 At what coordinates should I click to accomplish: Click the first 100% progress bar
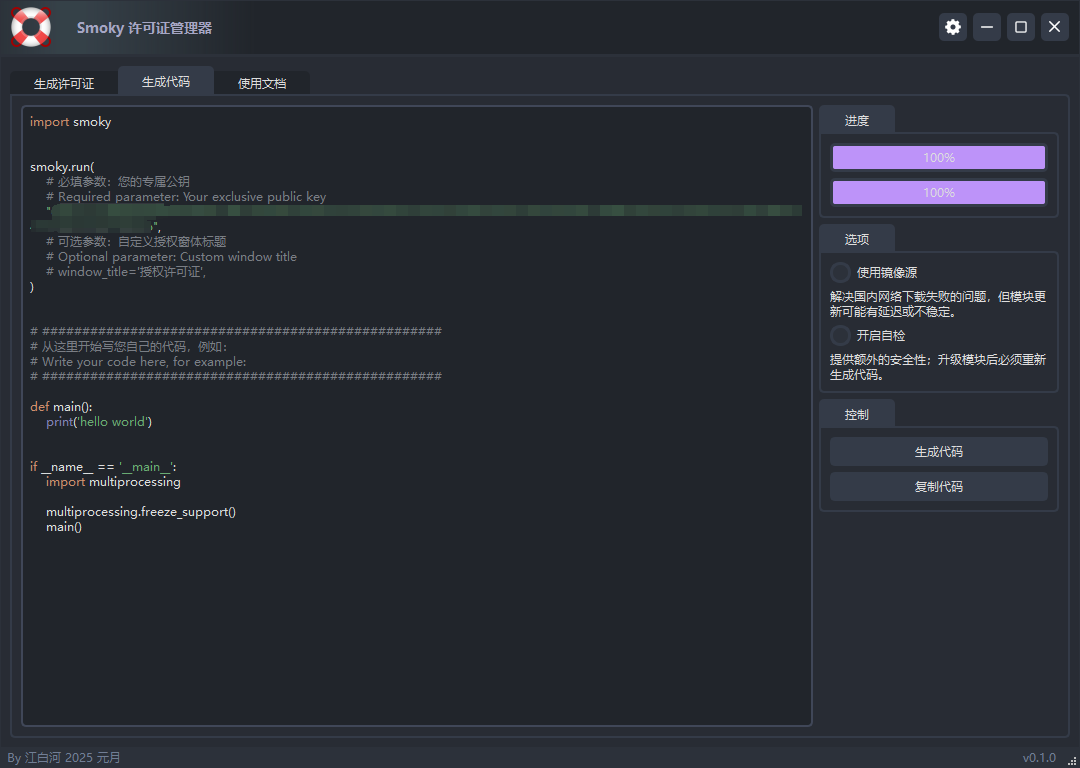[938, 158]
